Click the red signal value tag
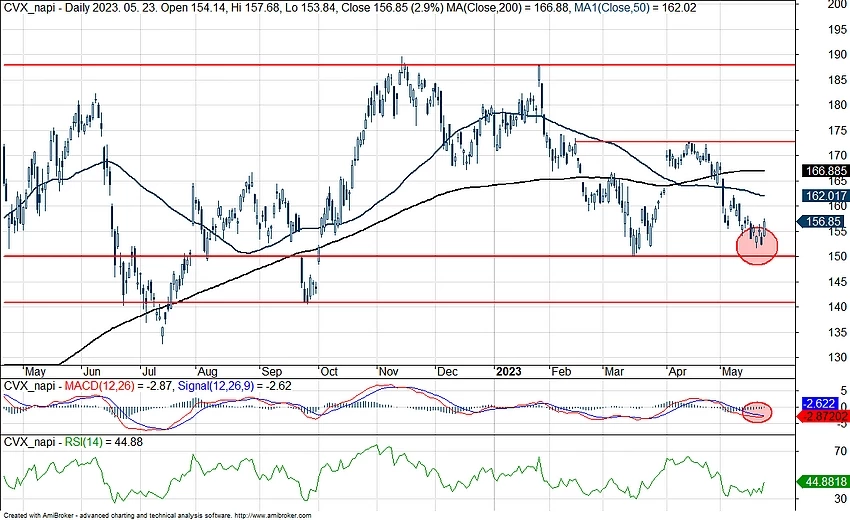The height and width of the screenshot is (520, 850). [826, 414]
